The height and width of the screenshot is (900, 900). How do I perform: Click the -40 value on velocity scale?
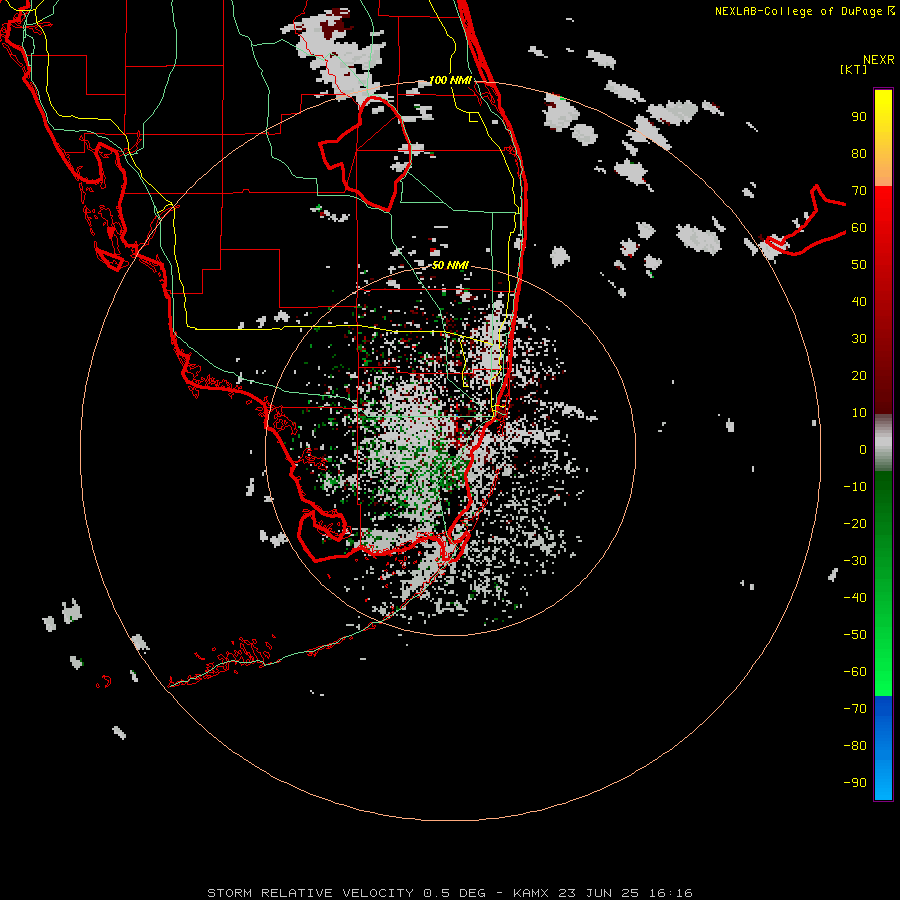click(x=855, y=598)
